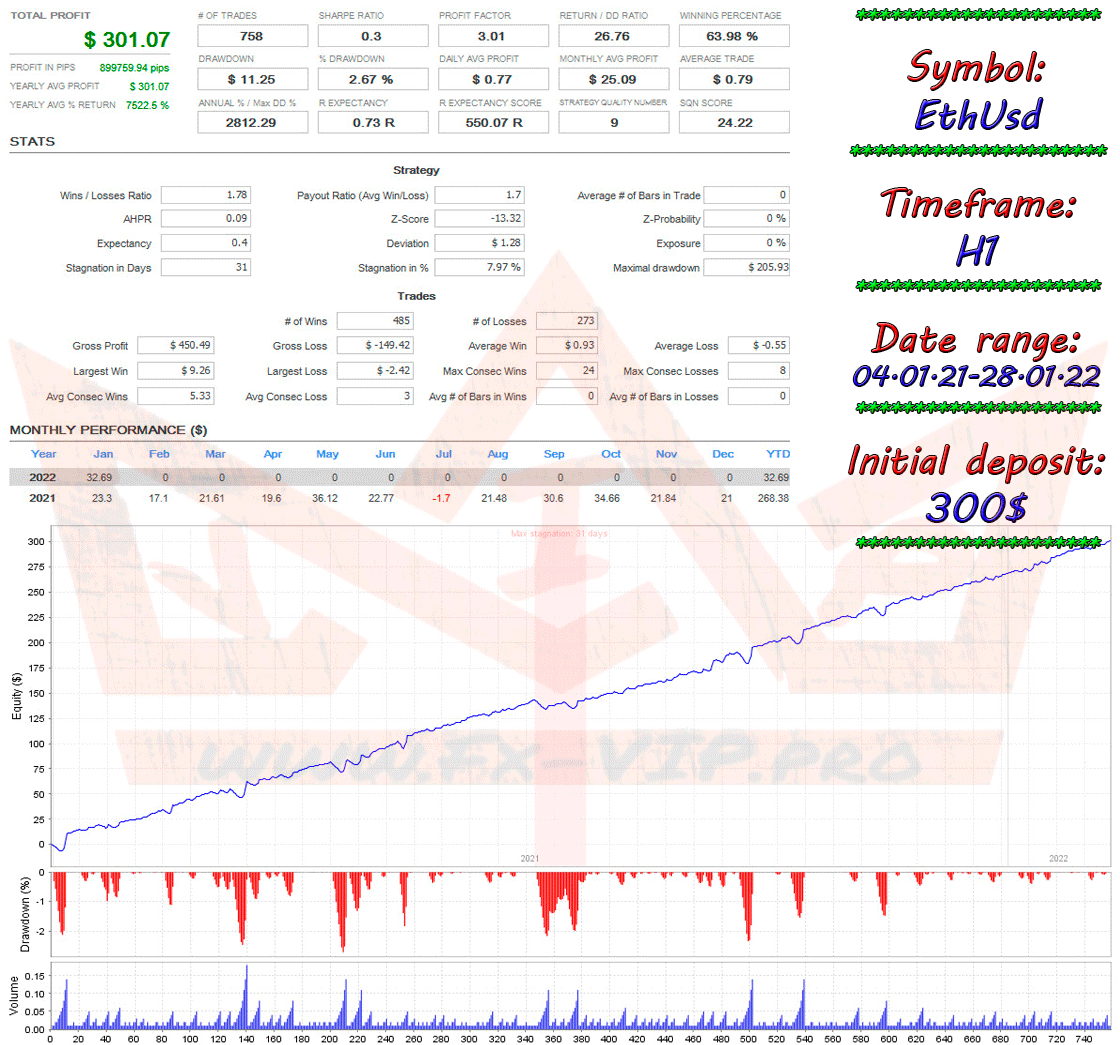Click the Sharpe Ratio value box
The width and height of the screenshot is (1120, 1045).
tap(373, 35)
